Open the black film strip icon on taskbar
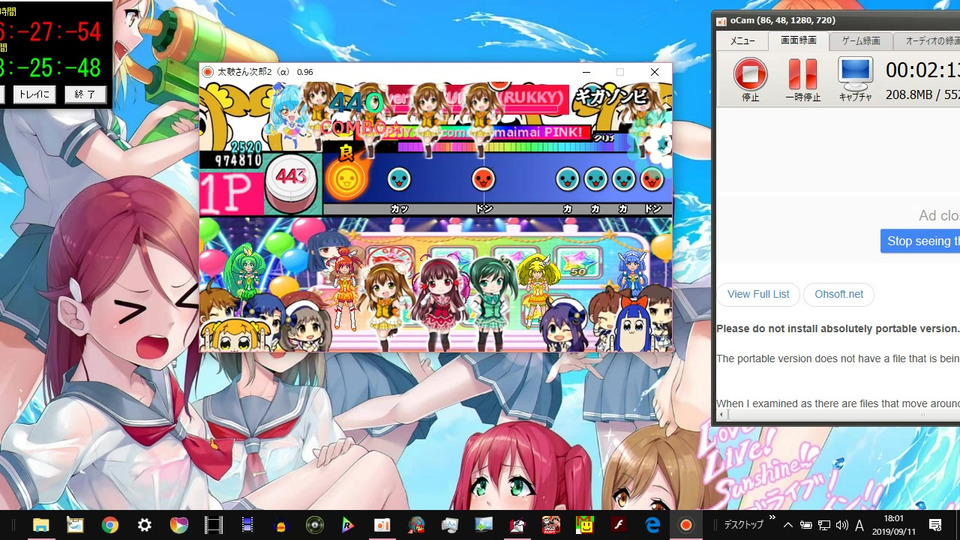 click(213, 525)
